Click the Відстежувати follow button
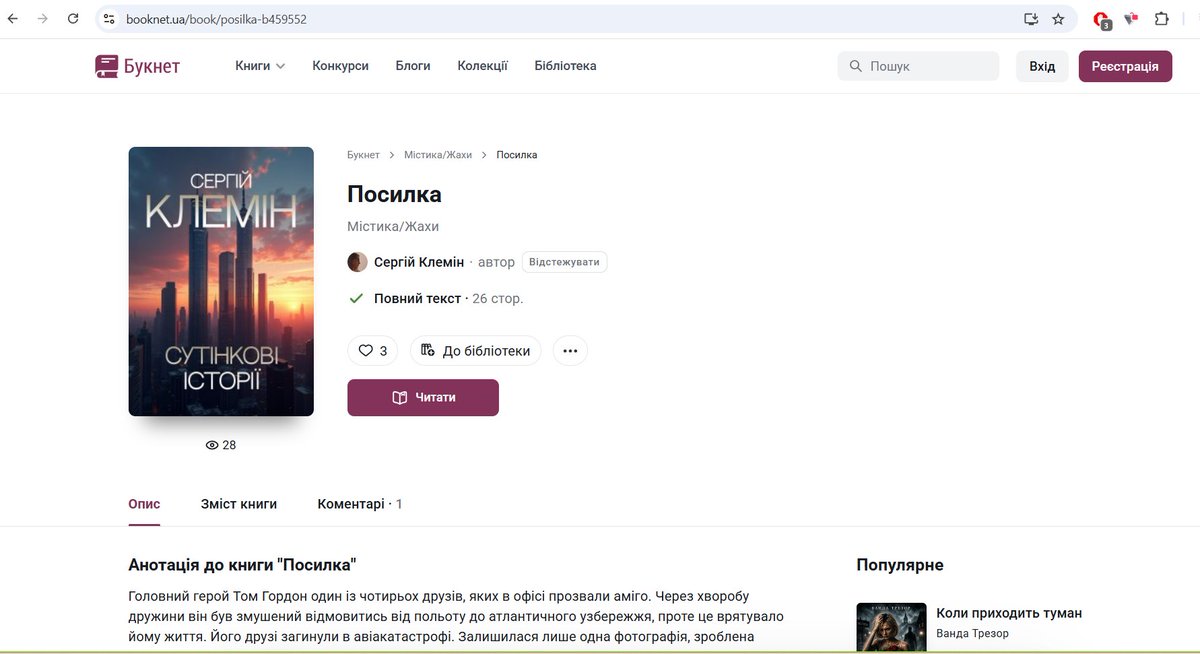The image size is (1200, 654). click(564, 262)
